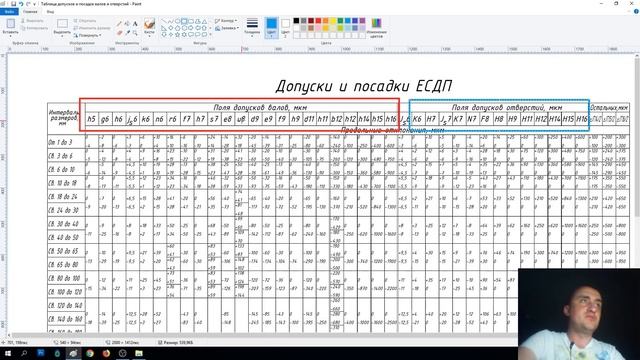
Task: Open the line Size thickness dropdown
Action: pos(252,27)
